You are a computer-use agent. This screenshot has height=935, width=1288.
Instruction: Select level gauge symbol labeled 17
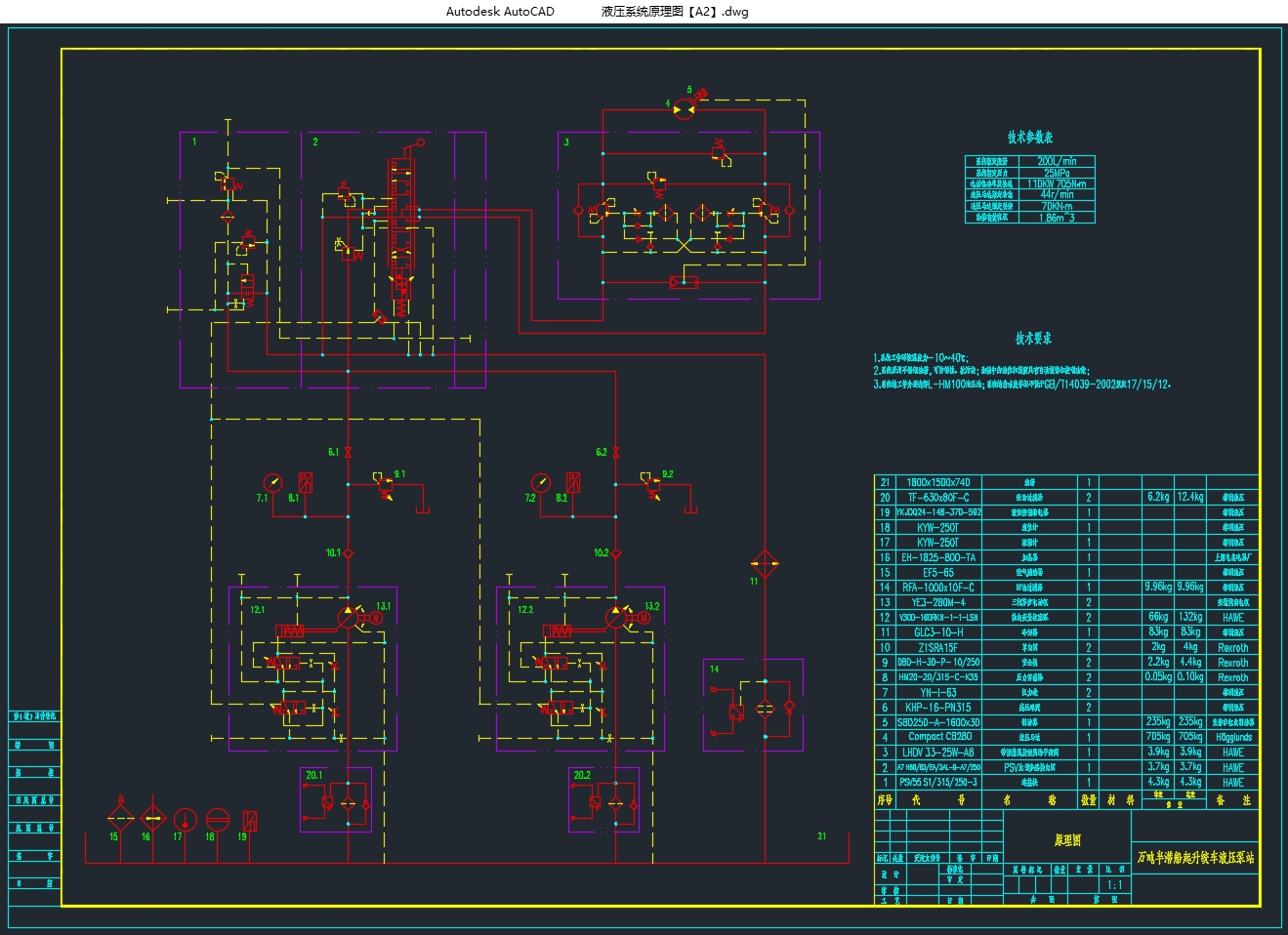click(x=185, y=819)
